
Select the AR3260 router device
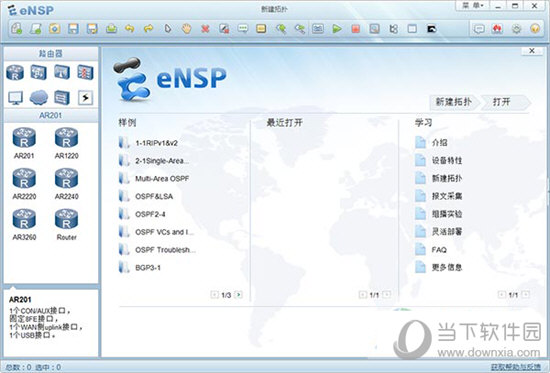coord(24,225)
